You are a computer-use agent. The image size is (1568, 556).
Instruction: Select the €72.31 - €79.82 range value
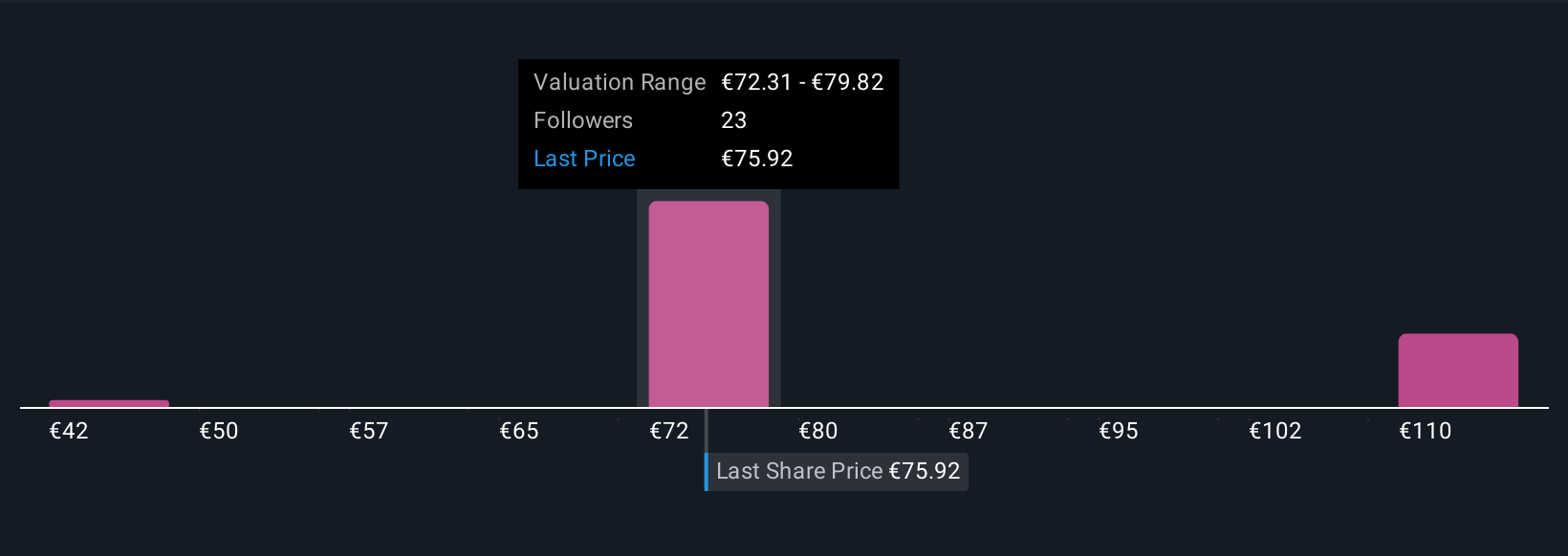pyautogui.click(x=802, y=82)
